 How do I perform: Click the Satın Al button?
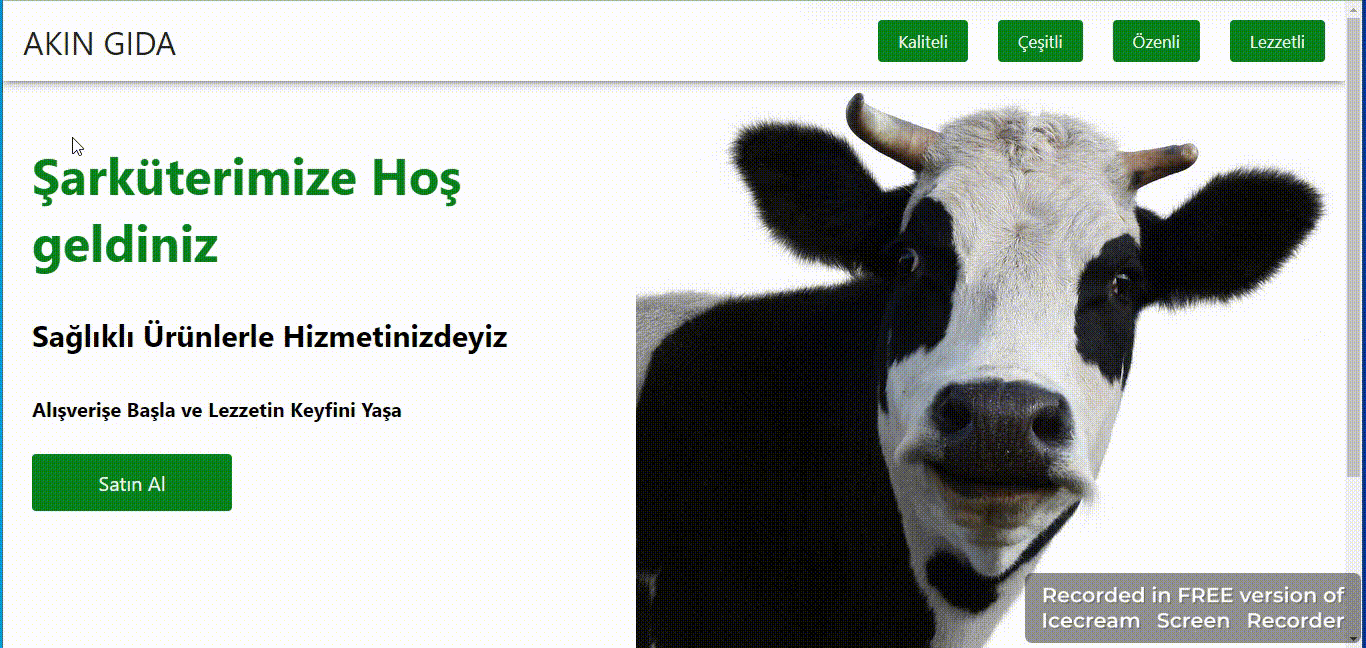click(132, 483)
